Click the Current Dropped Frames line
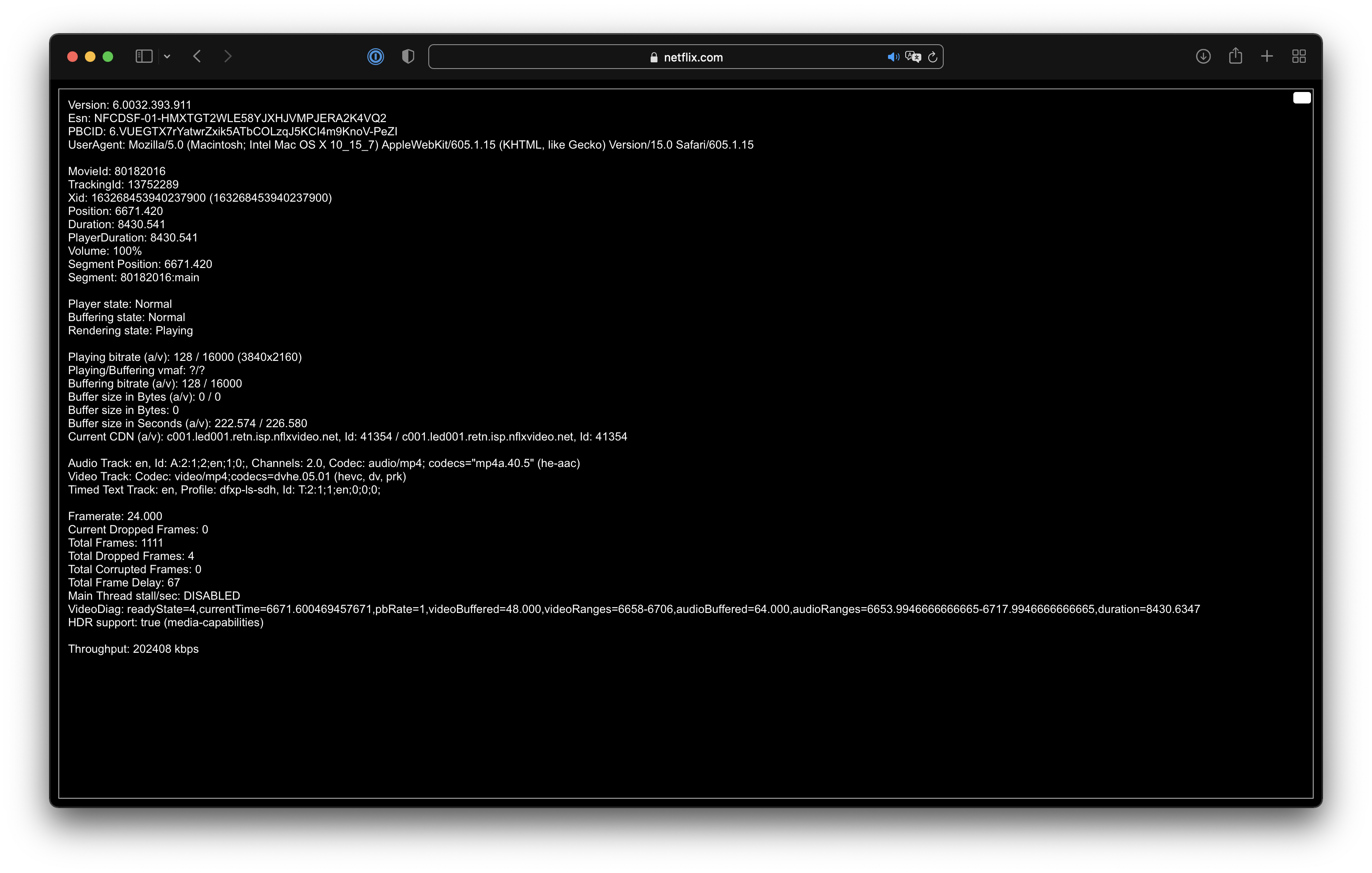 click(138, 529)
